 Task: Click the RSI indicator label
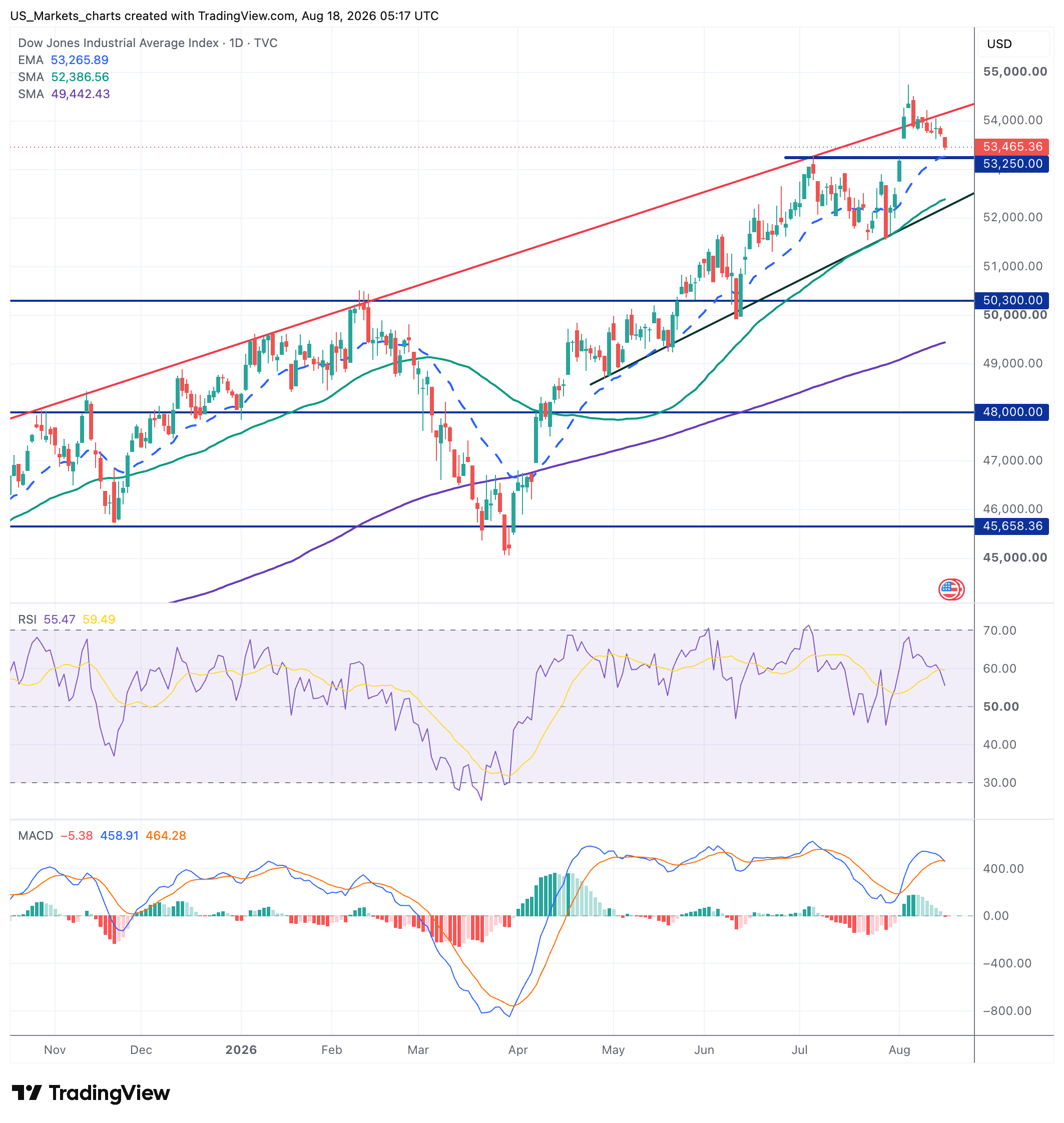coord(27,620)
